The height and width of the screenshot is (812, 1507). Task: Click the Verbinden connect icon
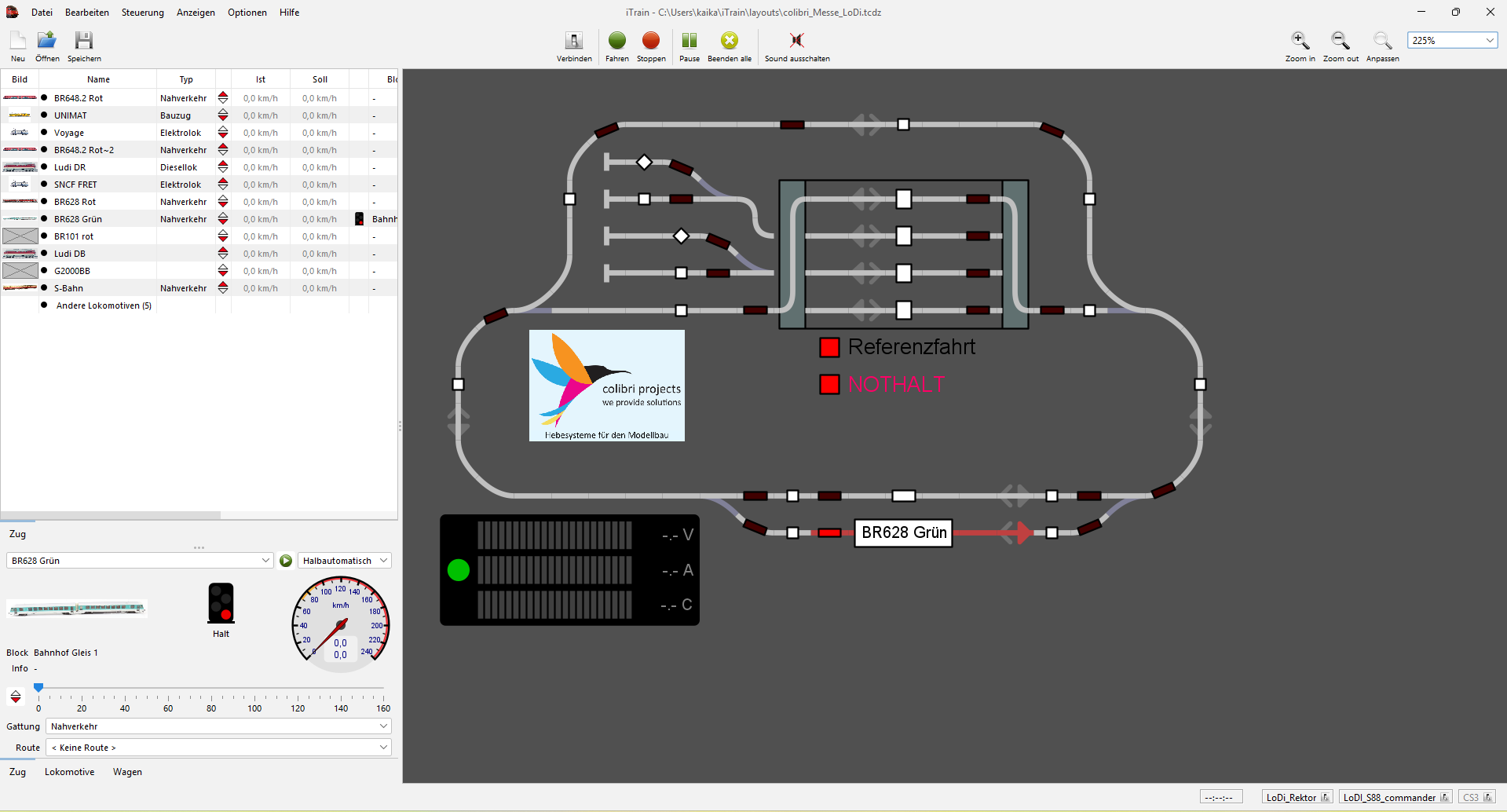(x=574, y=41)
